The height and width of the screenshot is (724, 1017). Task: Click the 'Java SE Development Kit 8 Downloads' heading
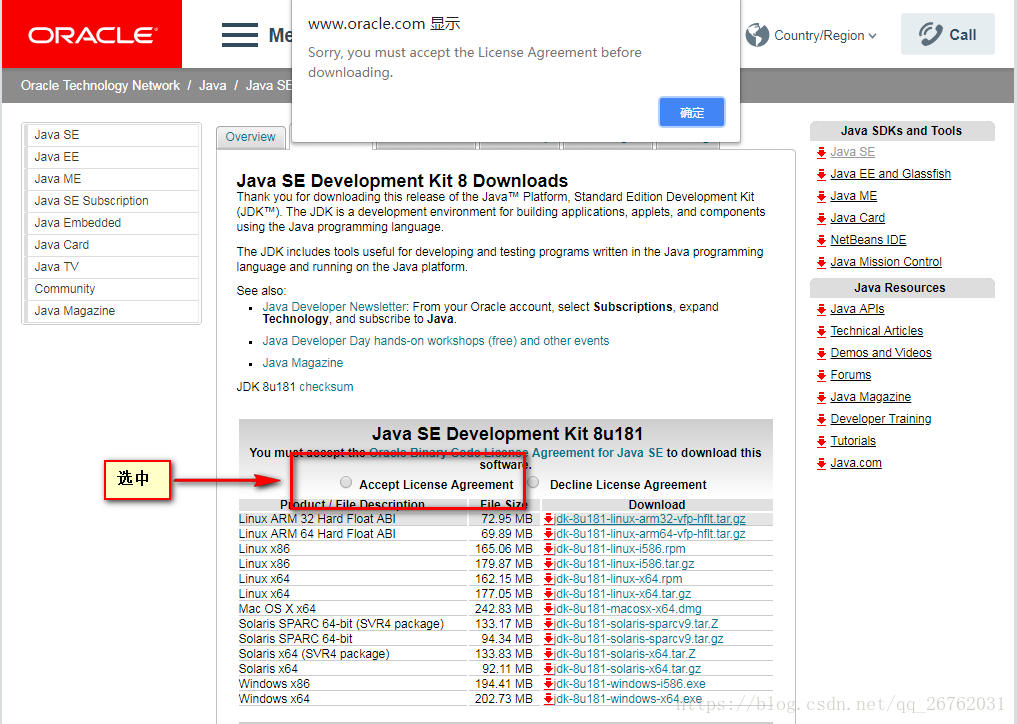coord(402,180)
